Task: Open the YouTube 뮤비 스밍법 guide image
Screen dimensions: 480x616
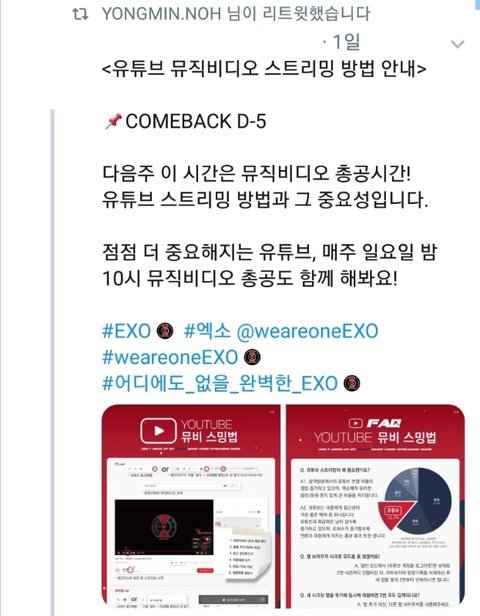Action: tap(191, 506)
